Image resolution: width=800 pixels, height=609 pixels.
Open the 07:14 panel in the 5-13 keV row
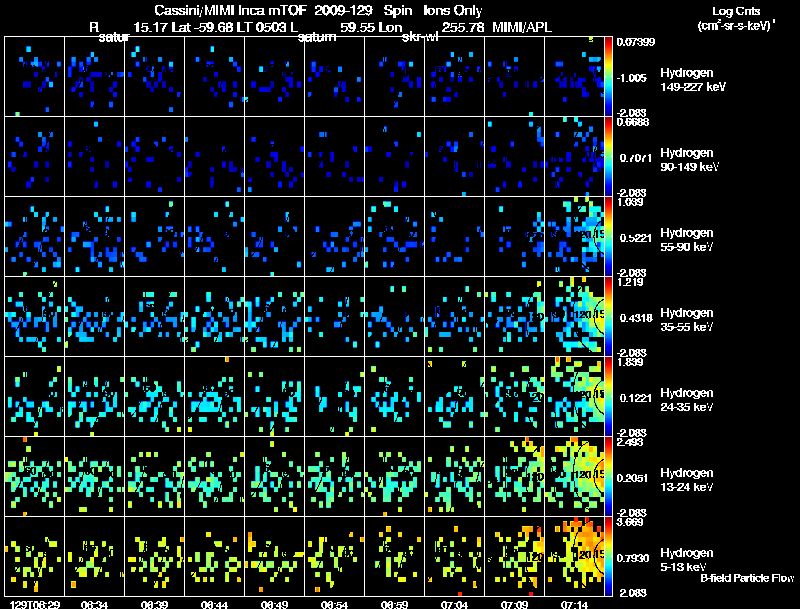574,556
